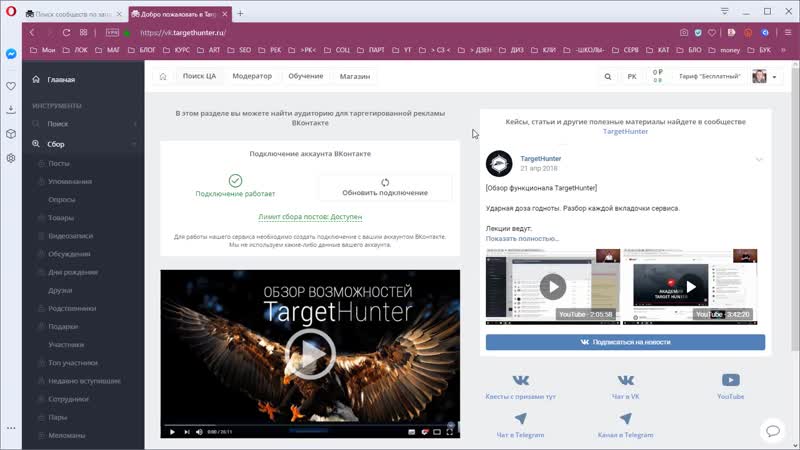The image size is (800, 450).
Task: Open the Магазин tab
Action: coord(355,76)
